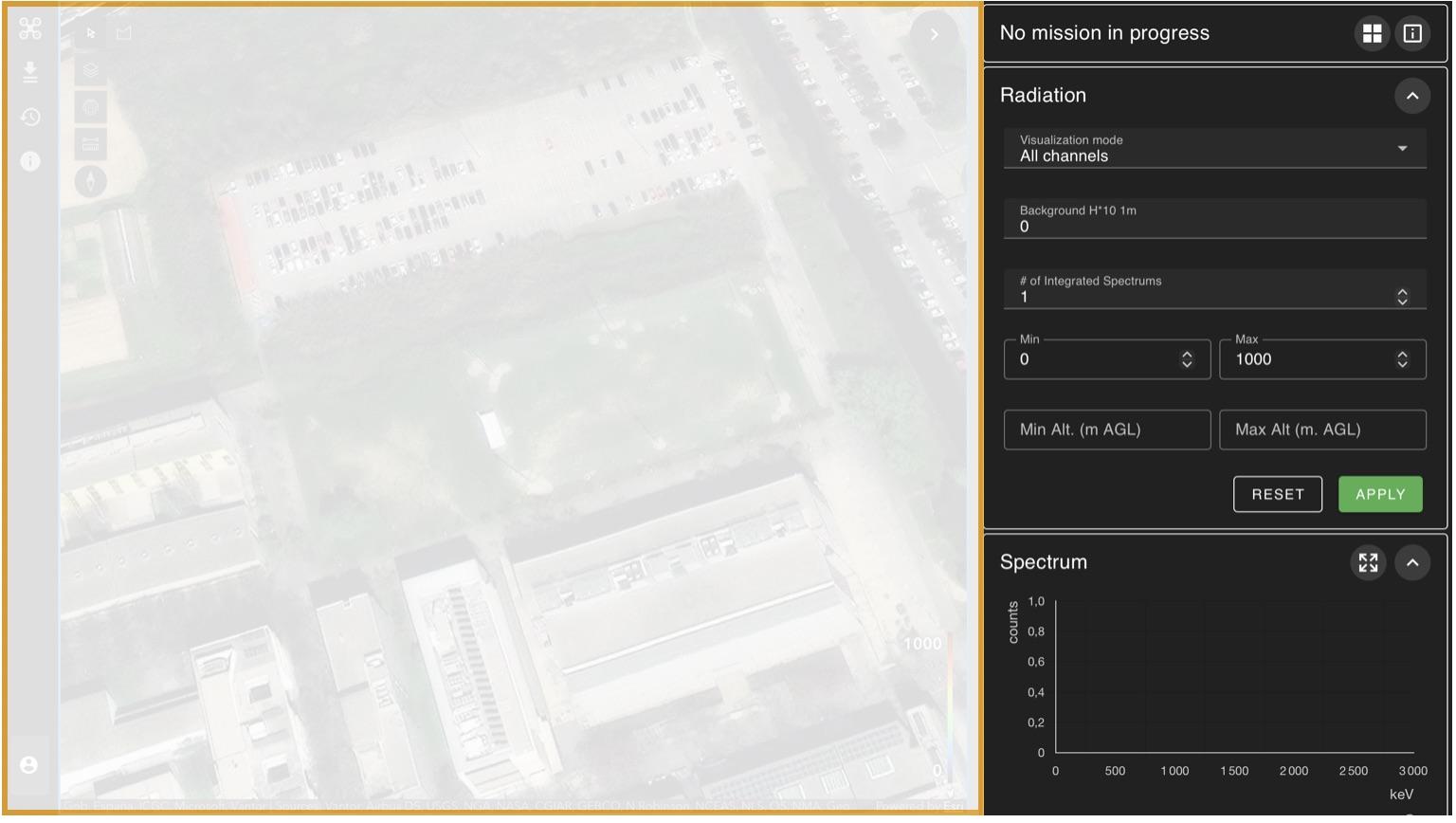Collapse the side panel using map arrow
Screen dimensions: 1456x823
coord(934,34)
